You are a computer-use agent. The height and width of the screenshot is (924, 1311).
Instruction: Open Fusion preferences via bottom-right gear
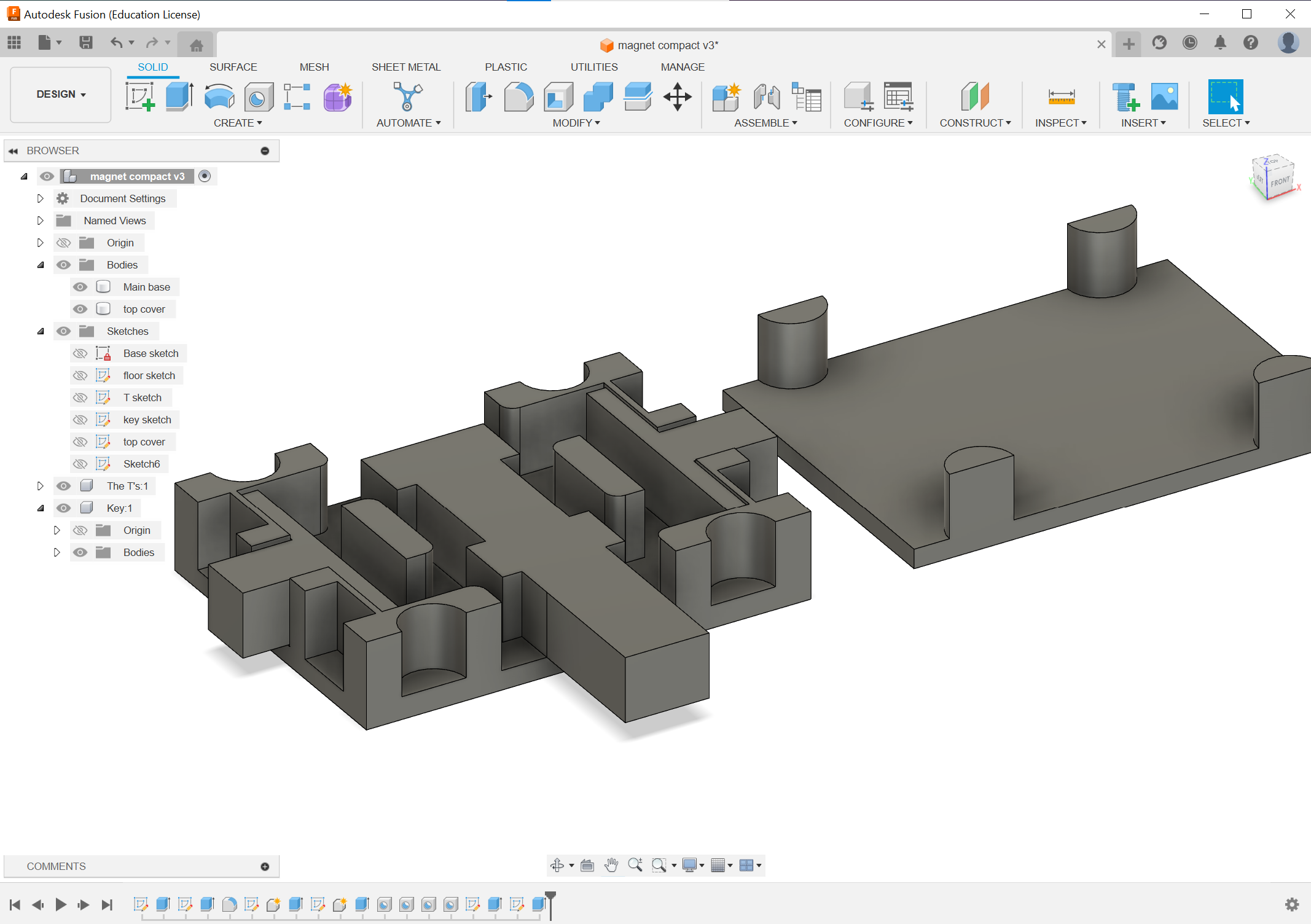(1293, 904)
